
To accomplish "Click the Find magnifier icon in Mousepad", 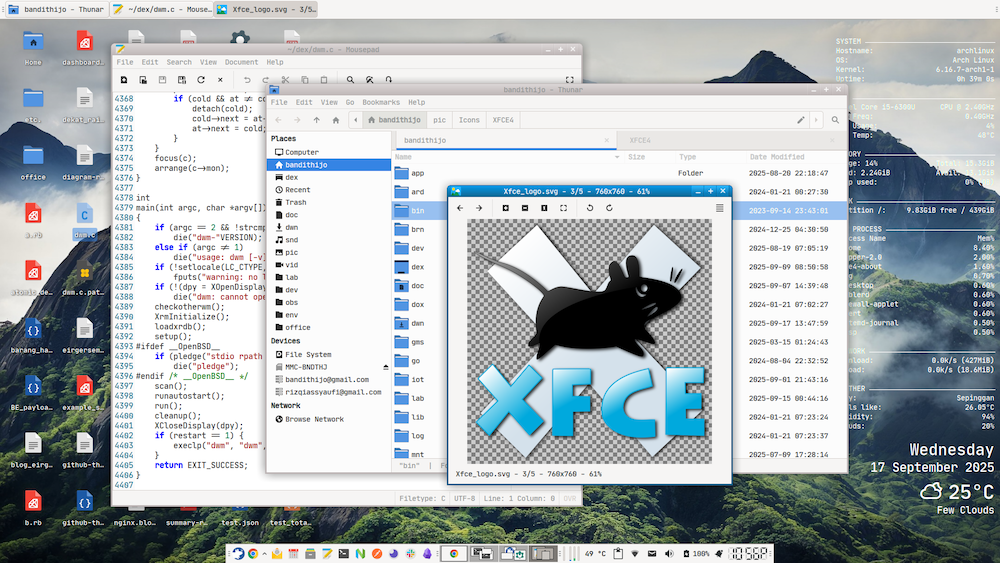I will pos(347,80).
